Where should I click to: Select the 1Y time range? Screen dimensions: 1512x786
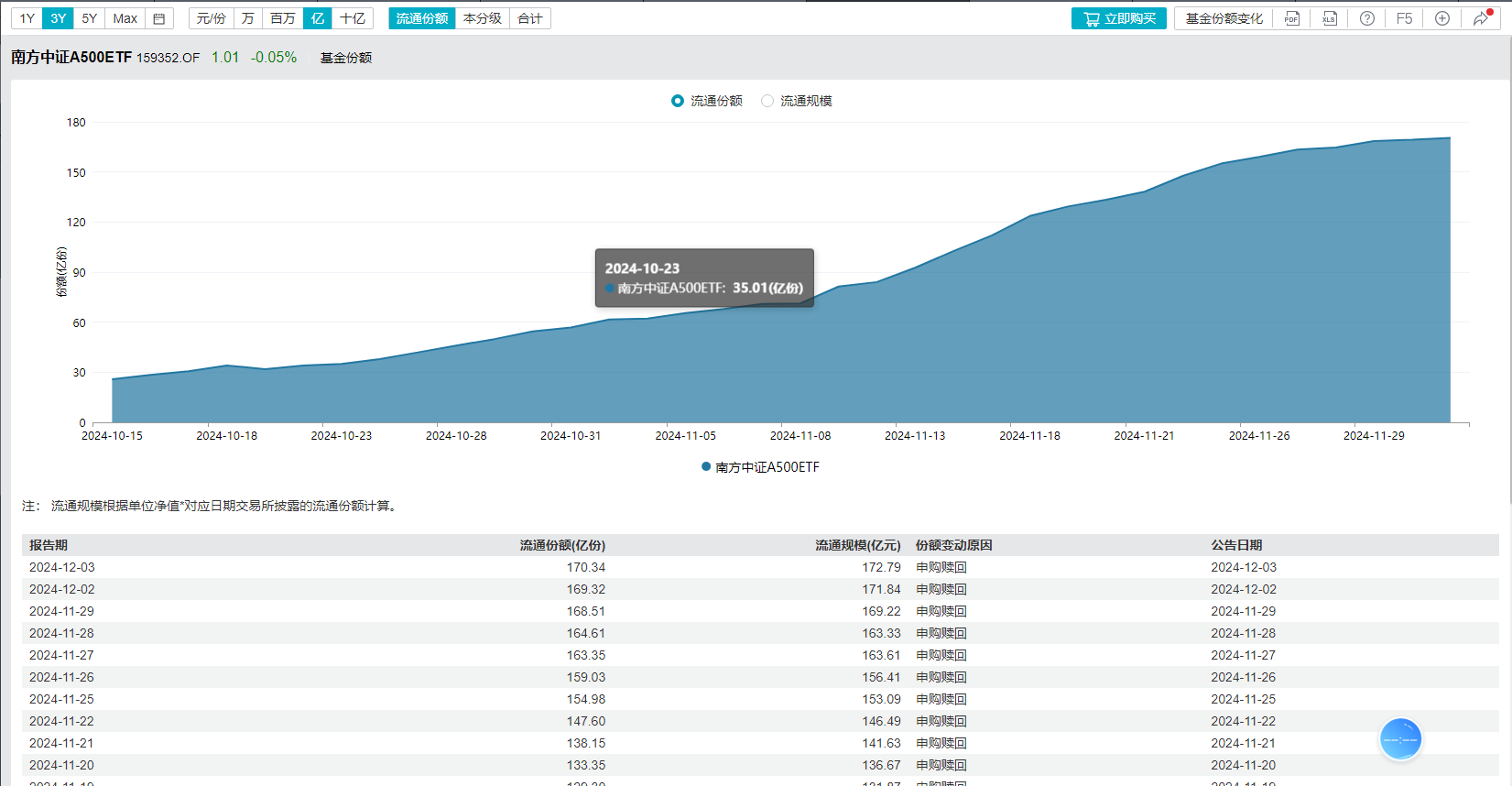click(x=27, y=18)
